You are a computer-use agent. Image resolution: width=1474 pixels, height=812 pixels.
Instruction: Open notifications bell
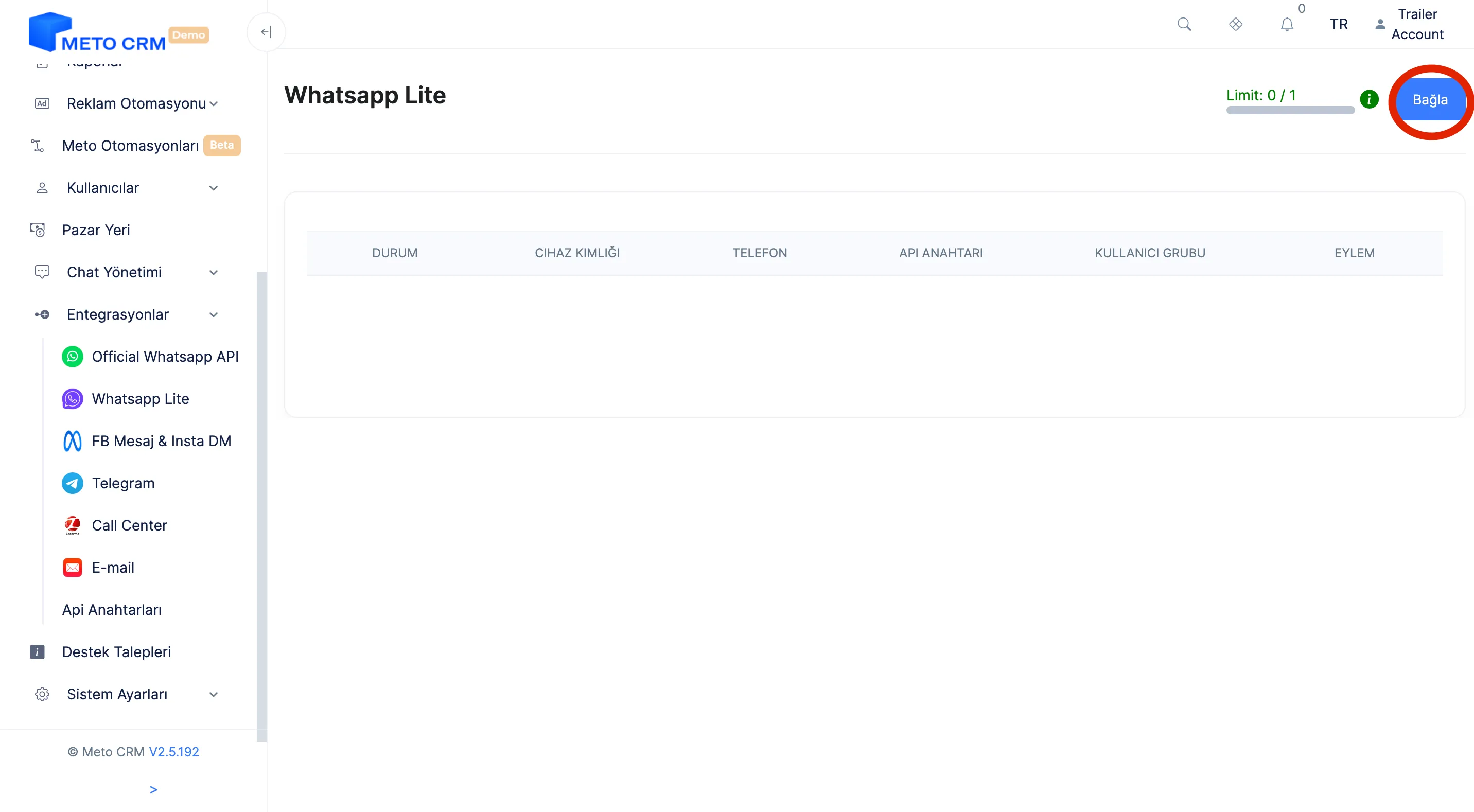1287,24
